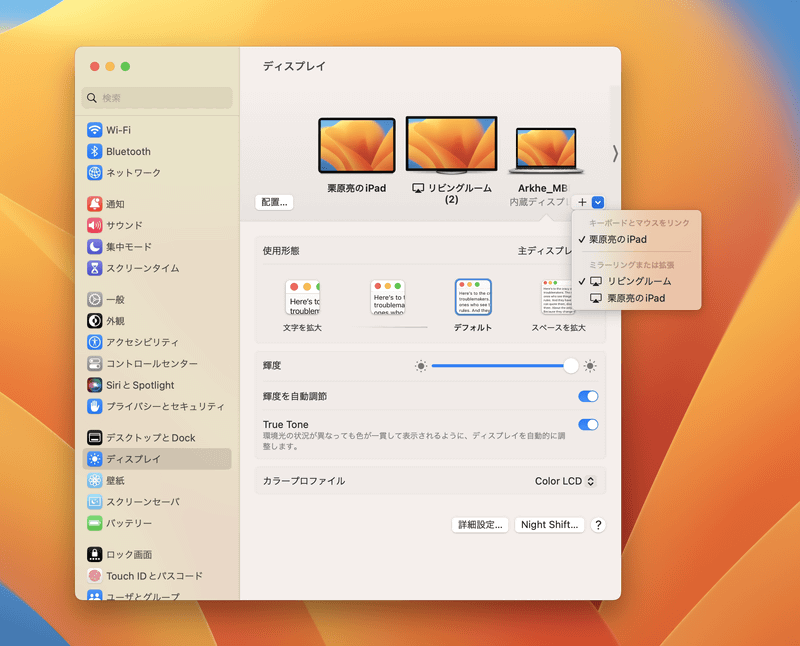Click the blue chevron next to plus button
This screenshot has width=800, height=646.
[x=597, y=202]
